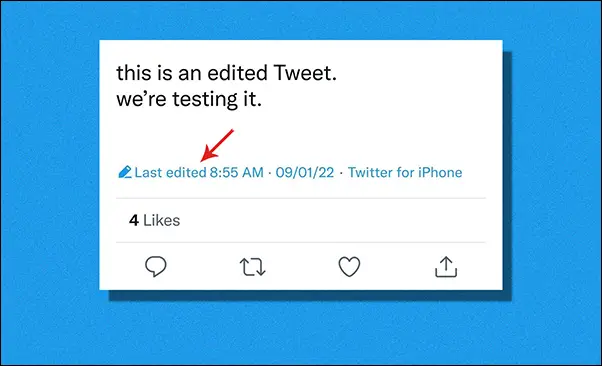Click the 09/01/22 date text
This screenshot has width=602, height=366.
pos(305,172)
